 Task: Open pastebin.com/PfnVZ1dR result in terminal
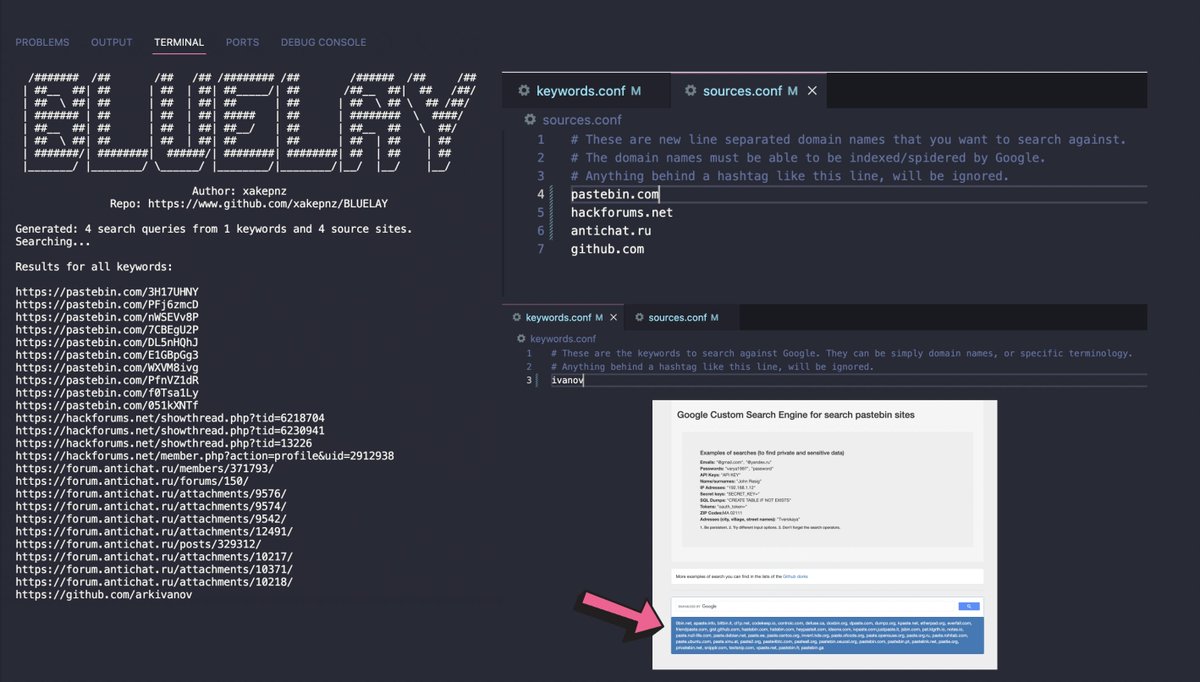(x=107, y=380)
